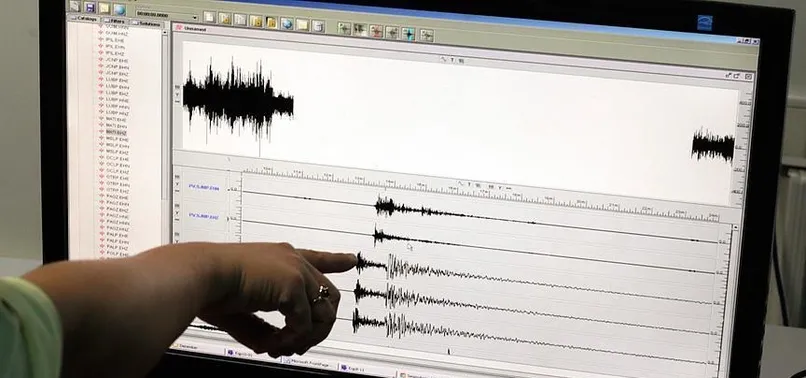The image size is (806, 378).
Task: Click the PV.LUBP.EHN trace label
Action: 204,188
